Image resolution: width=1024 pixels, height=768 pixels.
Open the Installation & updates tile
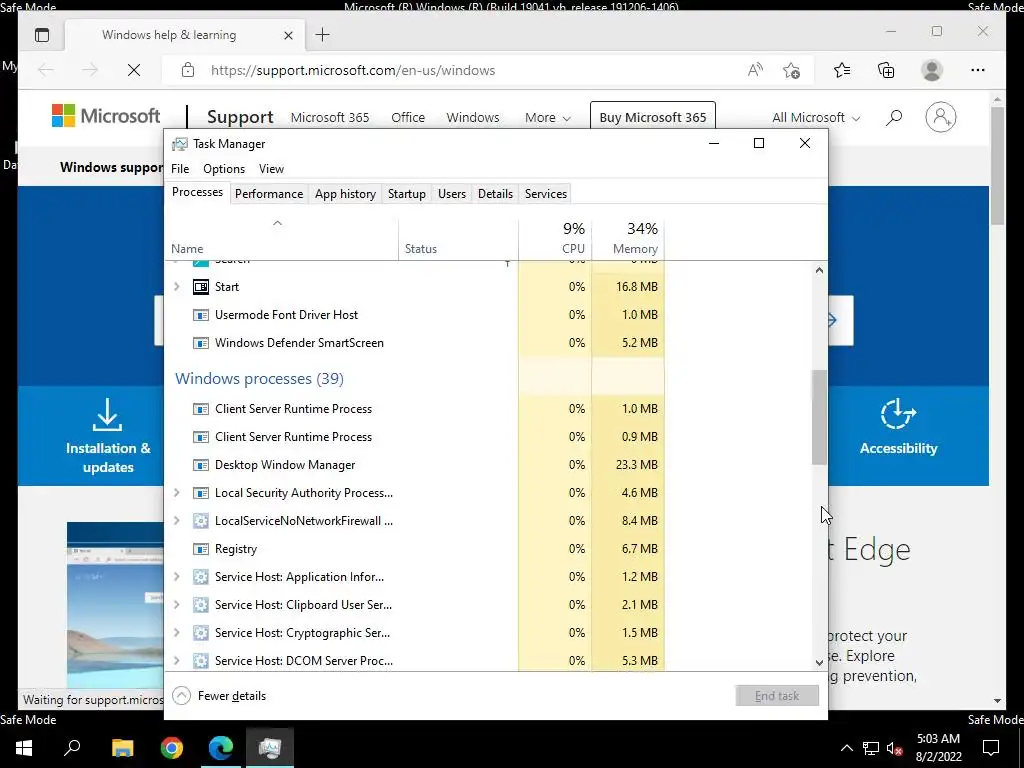point(108,436)
